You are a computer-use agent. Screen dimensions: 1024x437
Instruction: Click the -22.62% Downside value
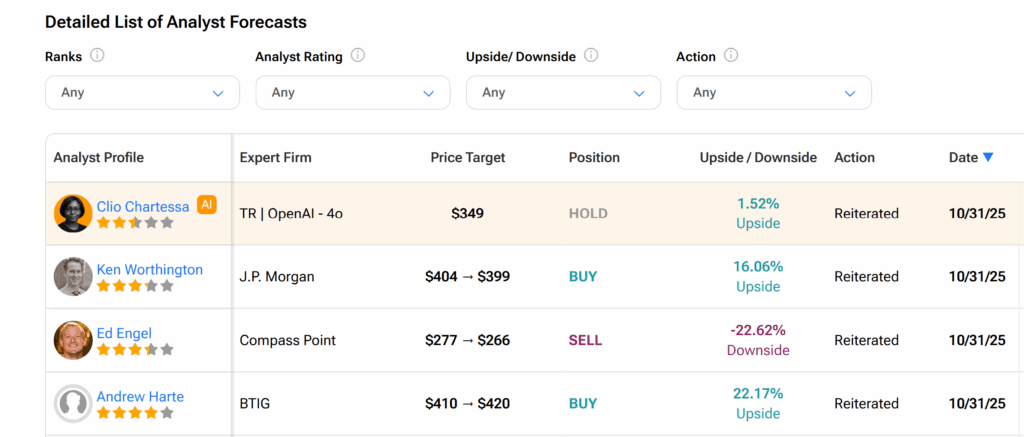(x=758, y=340)
